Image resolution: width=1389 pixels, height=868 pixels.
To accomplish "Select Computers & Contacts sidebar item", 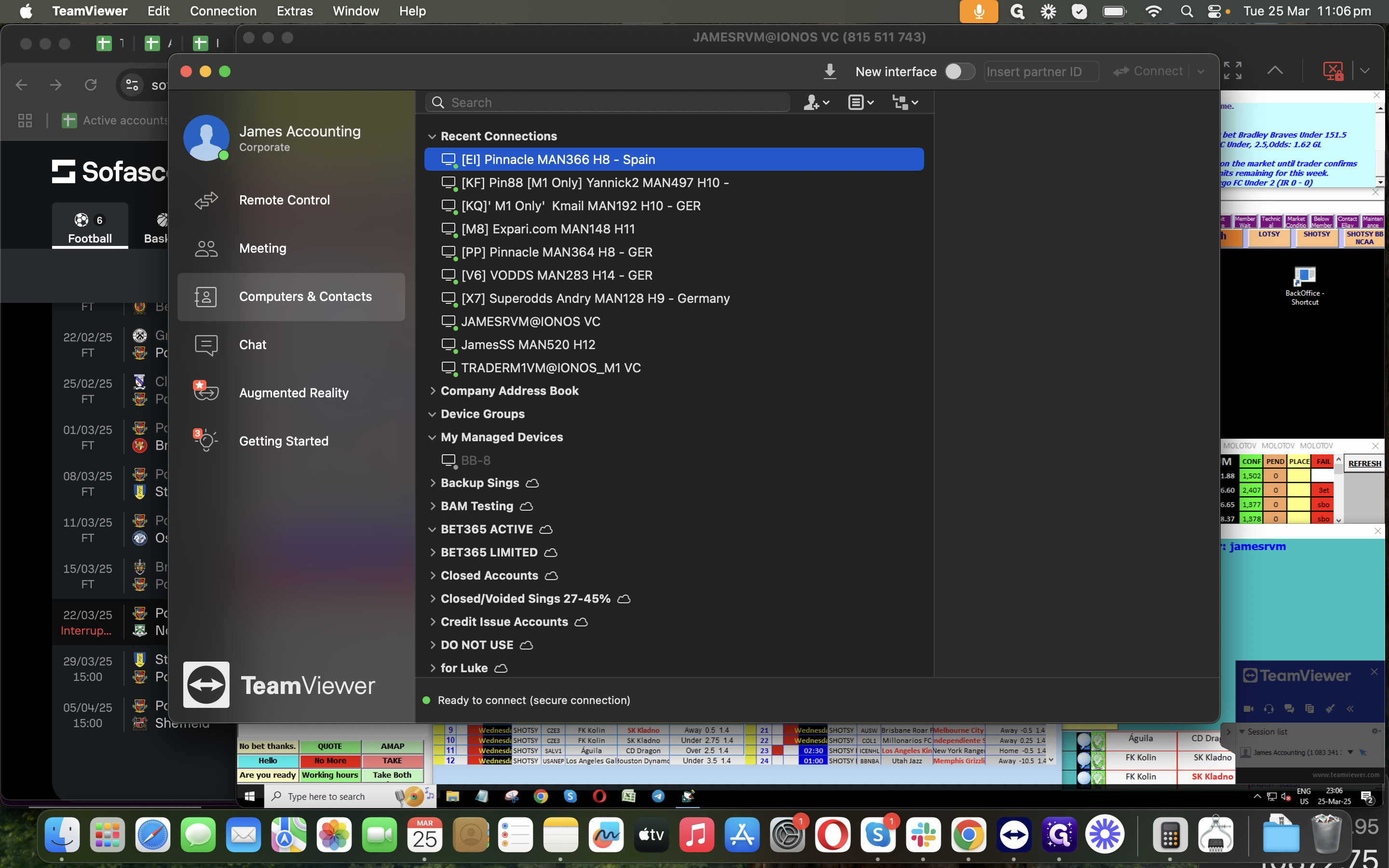I will tap(291, 296).
